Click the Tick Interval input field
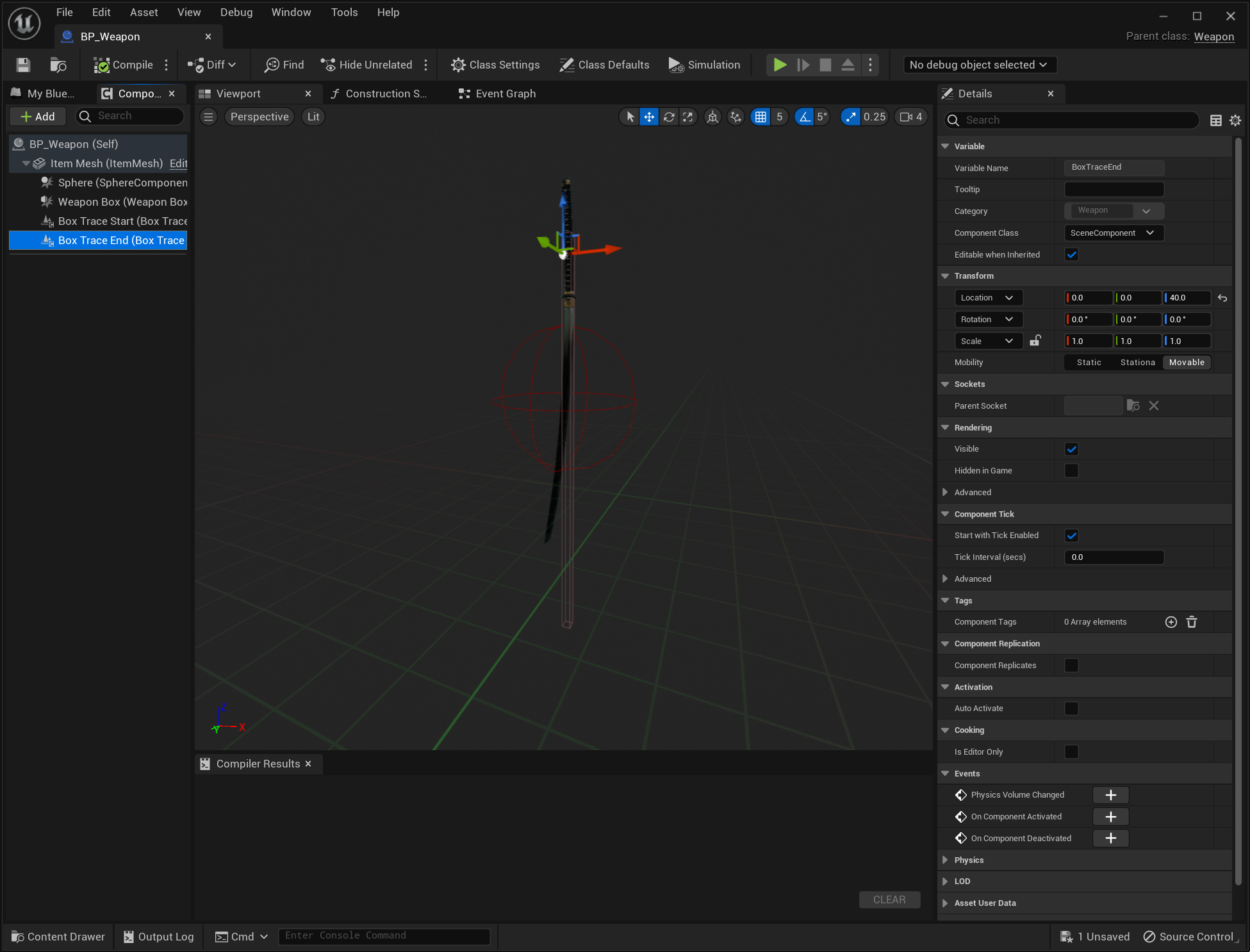 click(x=1114, y=557)
